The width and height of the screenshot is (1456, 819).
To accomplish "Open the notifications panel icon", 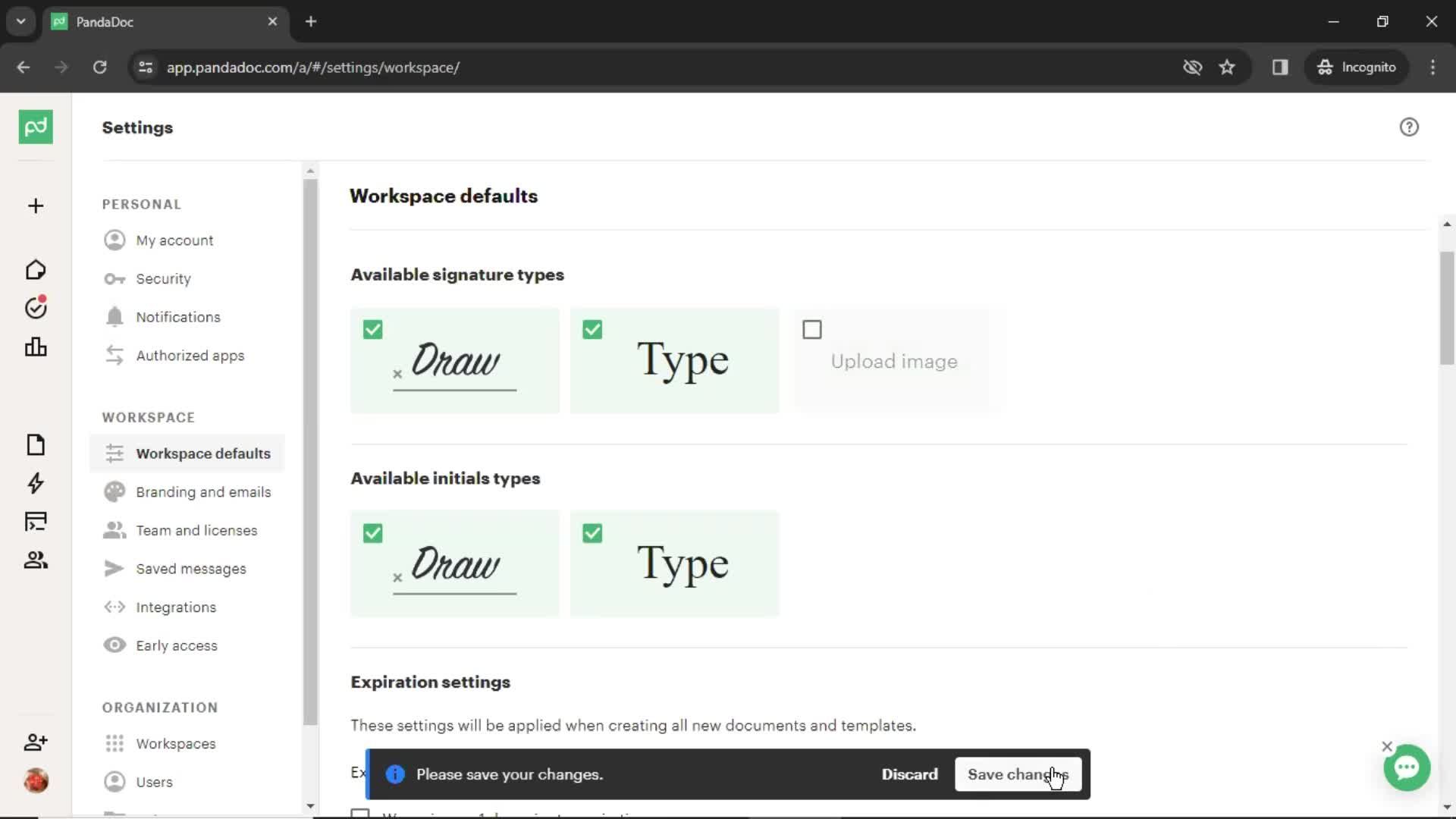I will click(x=114, y=316).
